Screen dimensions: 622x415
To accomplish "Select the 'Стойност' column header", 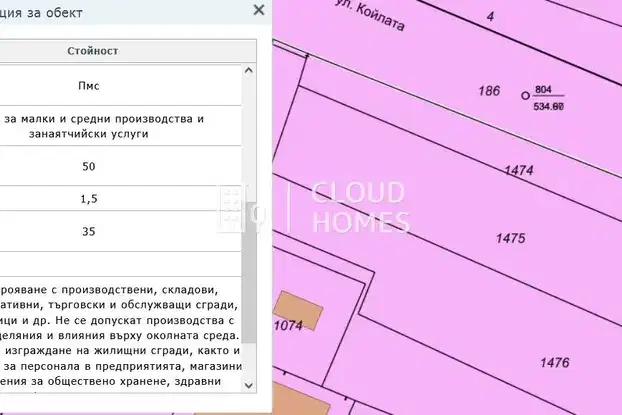I will [92, 51].
